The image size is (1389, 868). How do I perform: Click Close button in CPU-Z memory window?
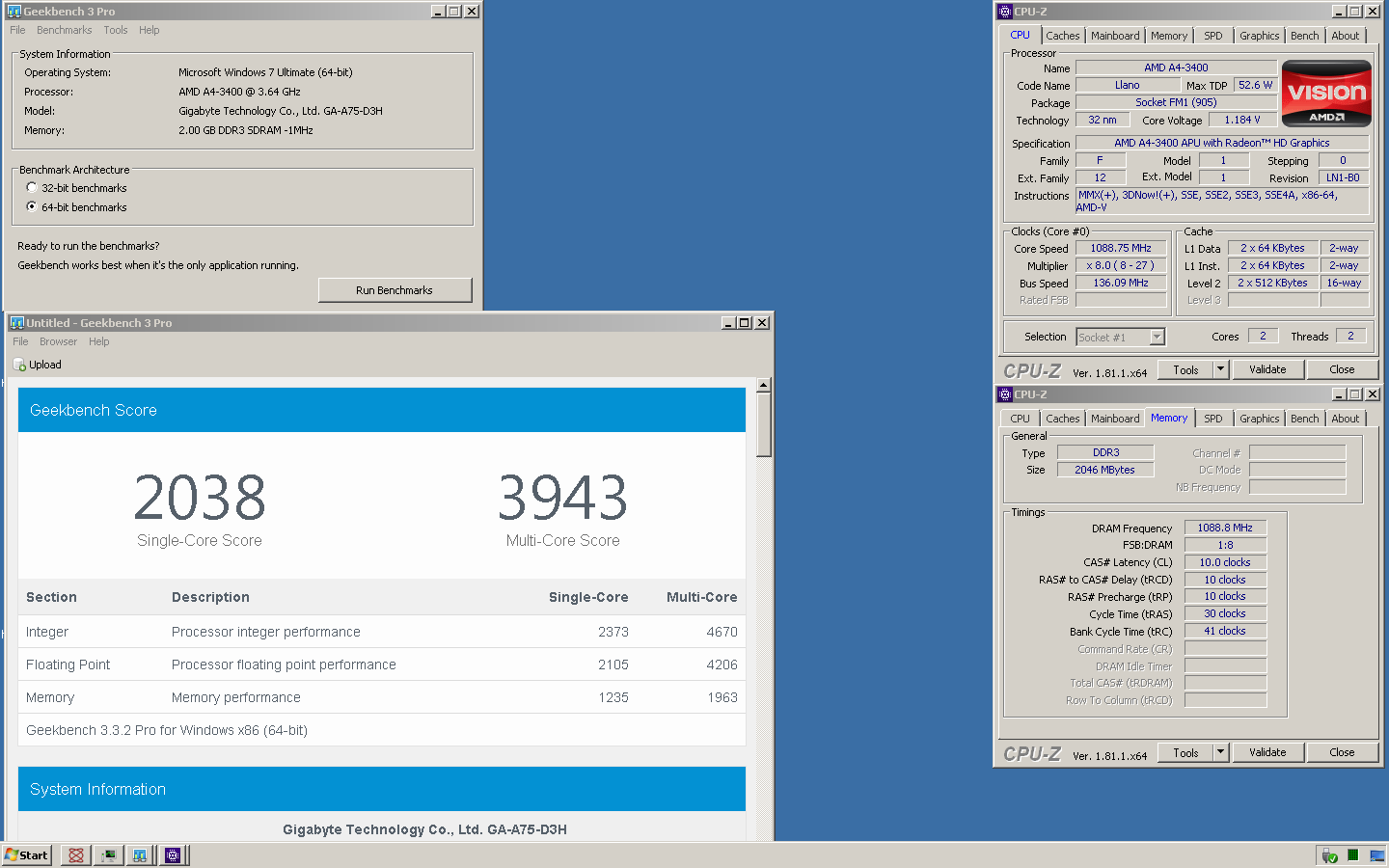click(1342, 752)
